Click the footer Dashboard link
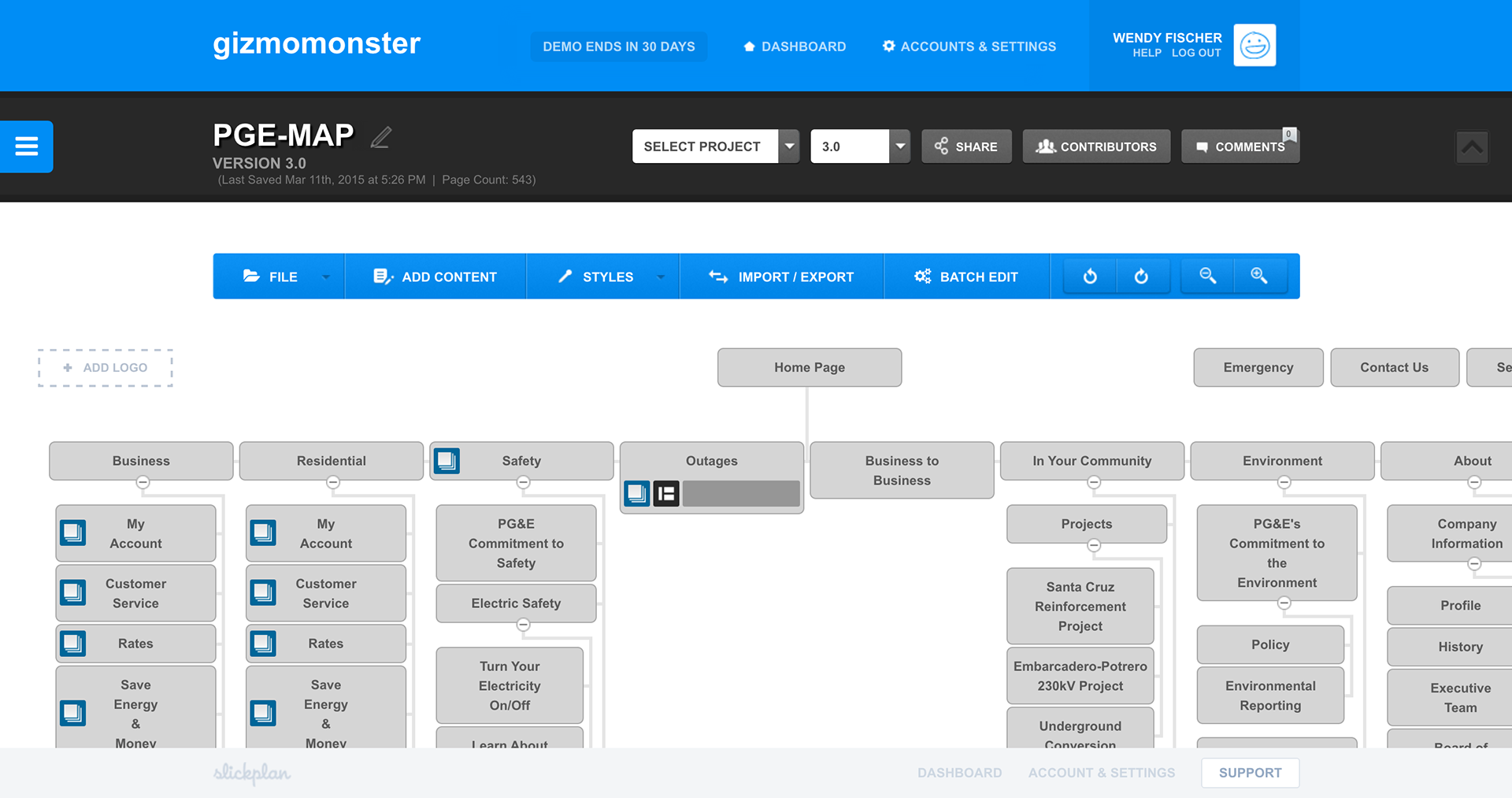The height and width of the screenshot is (798, 1512). point(959,773)
